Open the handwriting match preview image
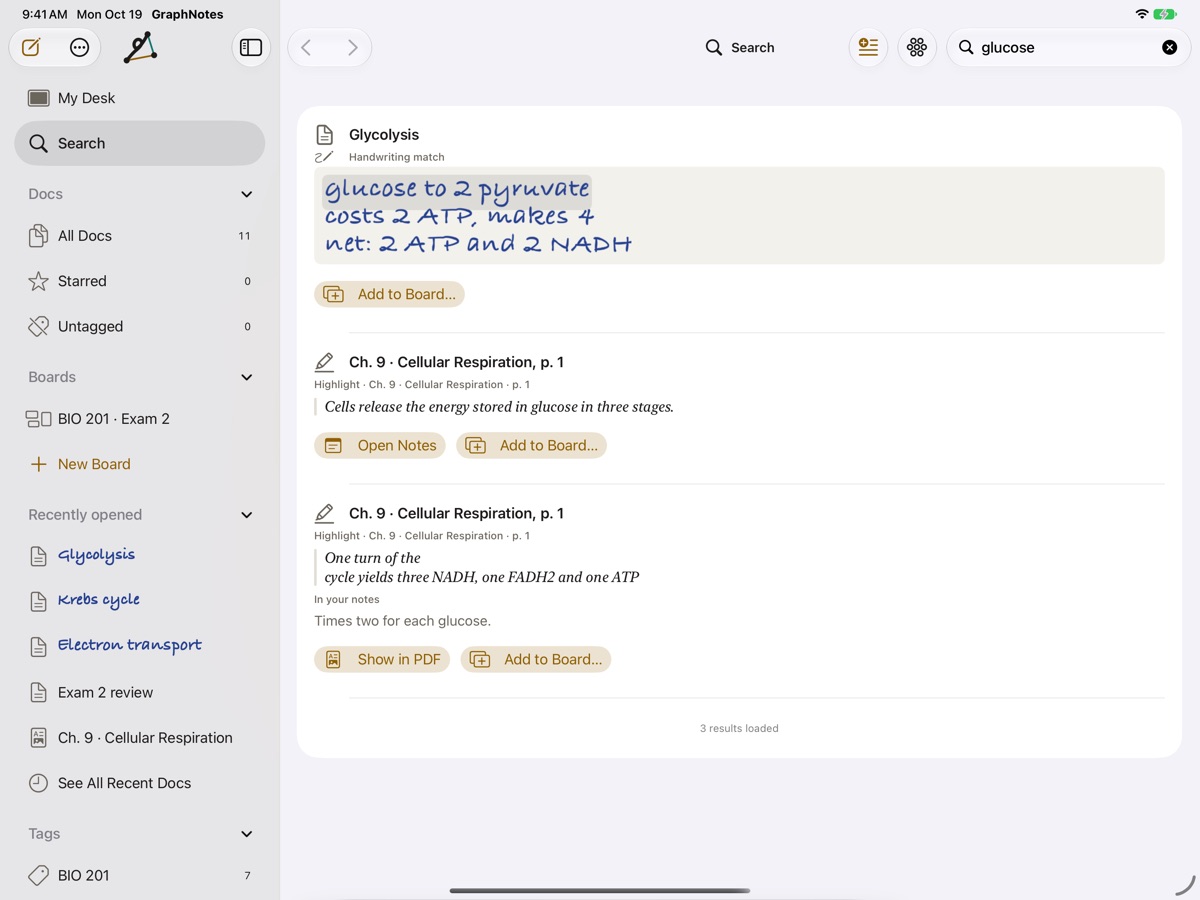The image size is (1200, 900). 739,216
